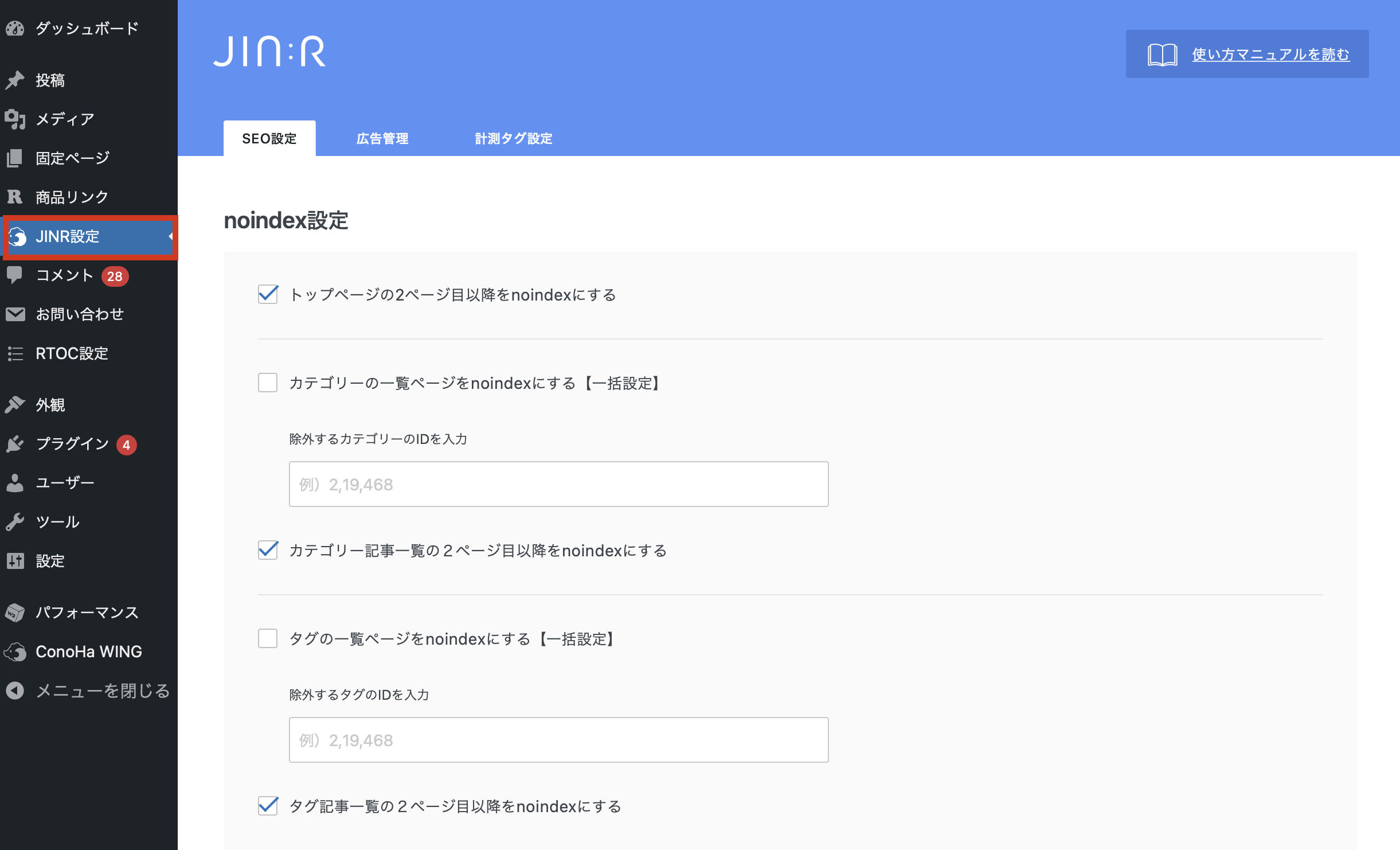Click the ConoHa WING cloud icon

point(15,652)
